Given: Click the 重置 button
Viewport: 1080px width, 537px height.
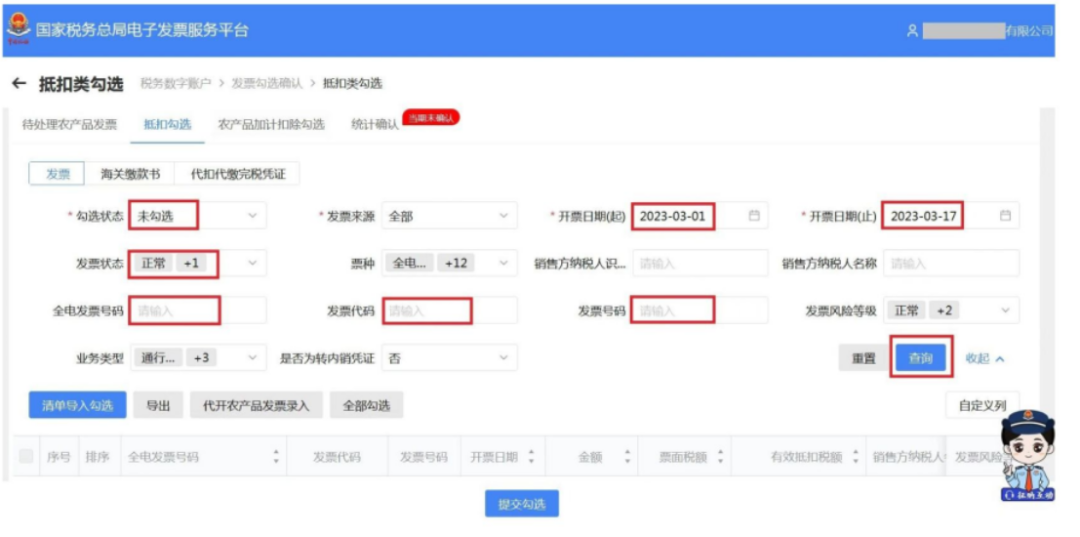Looking at the screenshot, I should (863, 358).
